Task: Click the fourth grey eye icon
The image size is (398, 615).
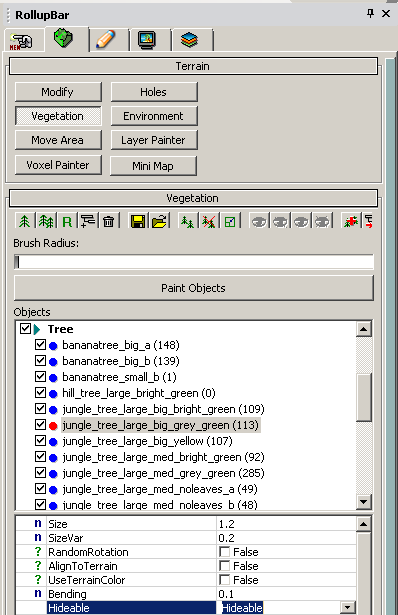Action: [322, 222]
